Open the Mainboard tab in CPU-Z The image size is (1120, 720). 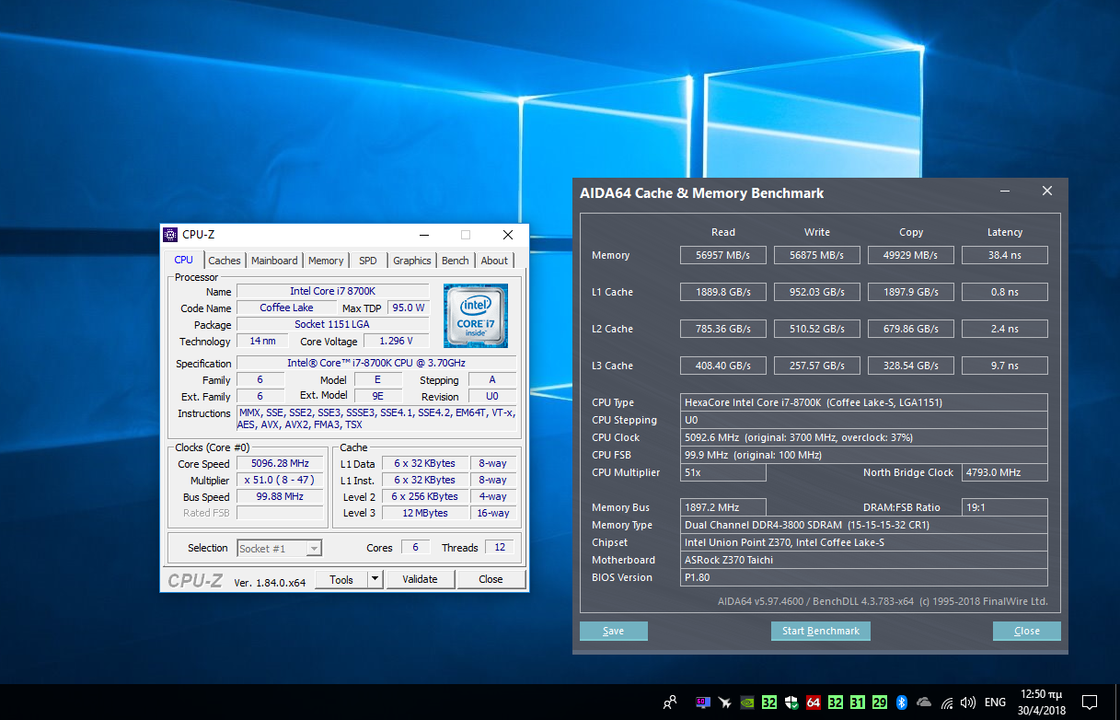click(x=274, y=261)
